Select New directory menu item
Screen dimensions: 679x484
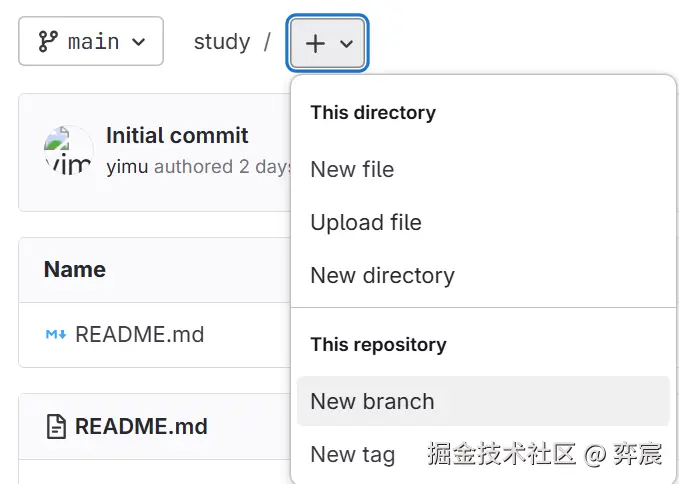pyautogui.click(x=382, y=275)
